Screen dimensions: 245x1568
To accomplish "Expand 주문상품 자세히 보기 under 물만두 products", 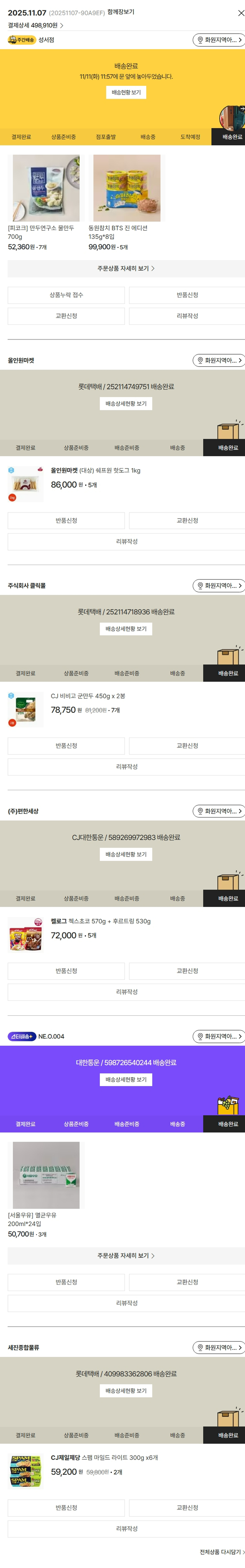I will (125, 268).
